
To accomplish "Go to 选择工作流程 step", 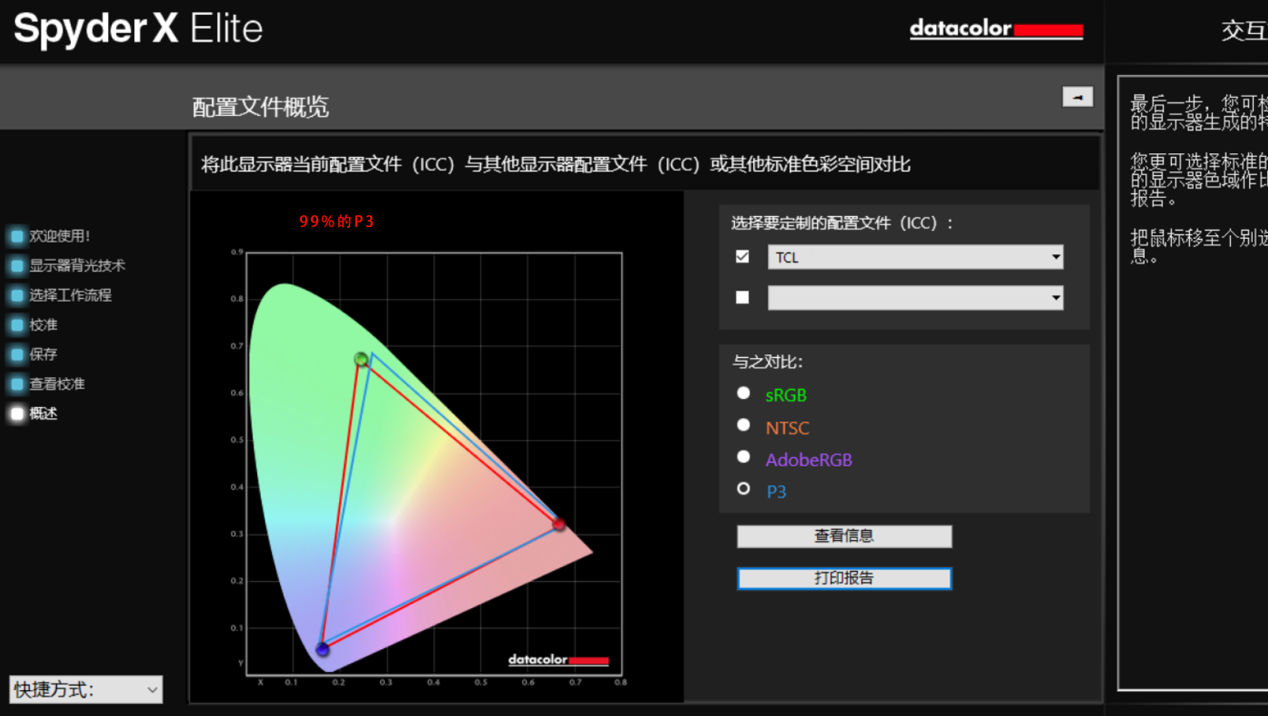I will click(70, 295).
